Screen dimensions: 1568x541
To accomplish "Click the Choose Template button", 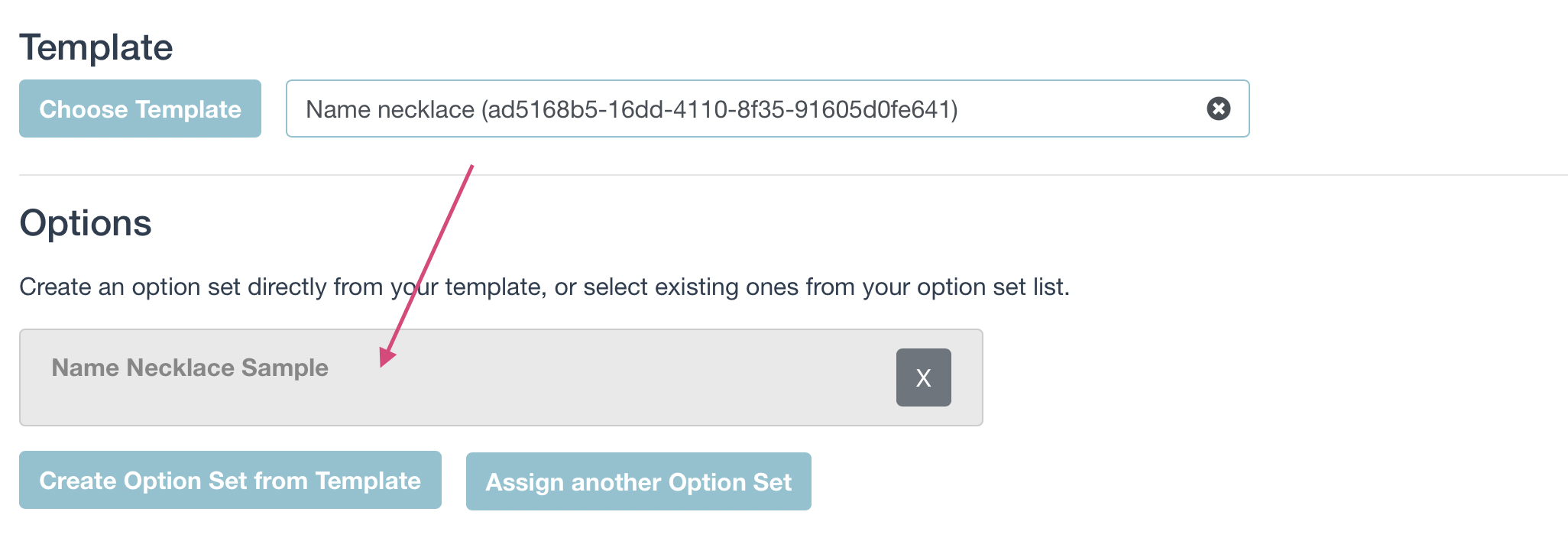I will [x=140, y=109].
